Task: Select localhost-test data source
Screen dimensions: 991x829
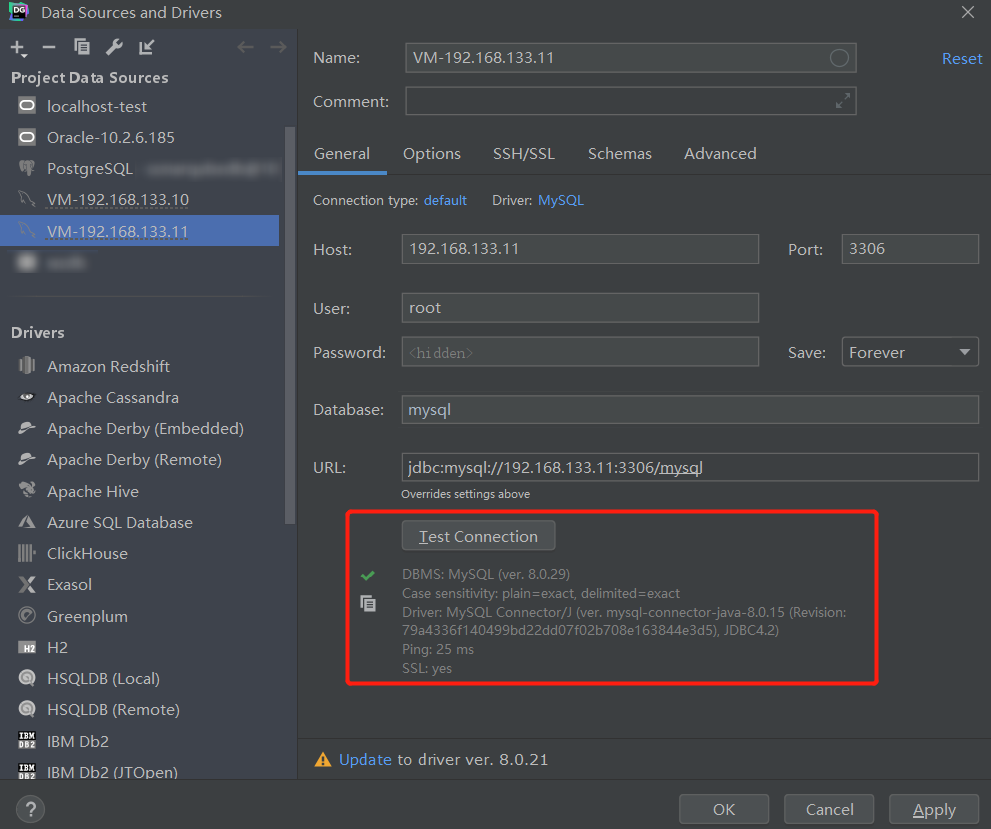Action: pyautogui.click(x=140, y=106)
